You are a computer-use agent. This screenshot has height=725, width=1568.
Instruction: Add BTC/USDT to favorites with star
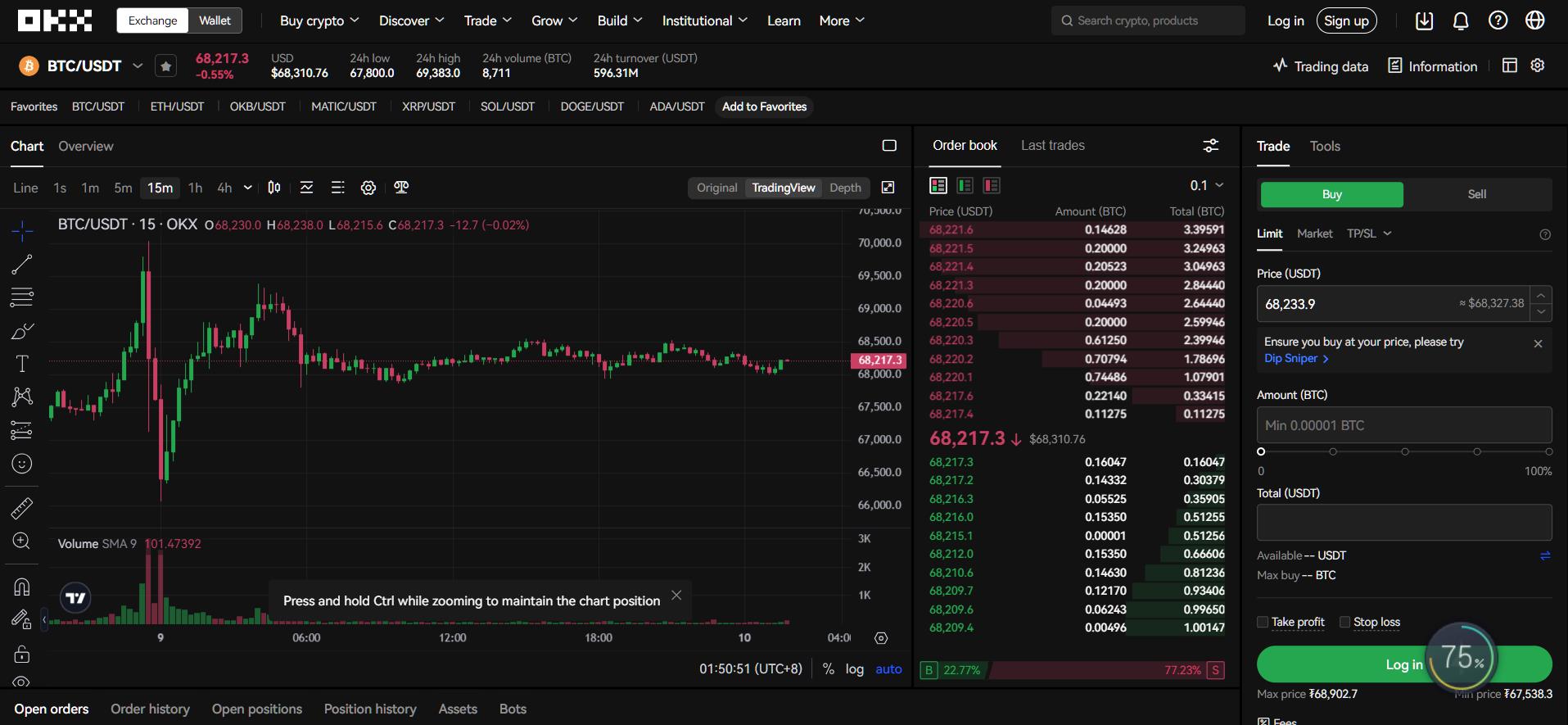[x=166, y=66]
